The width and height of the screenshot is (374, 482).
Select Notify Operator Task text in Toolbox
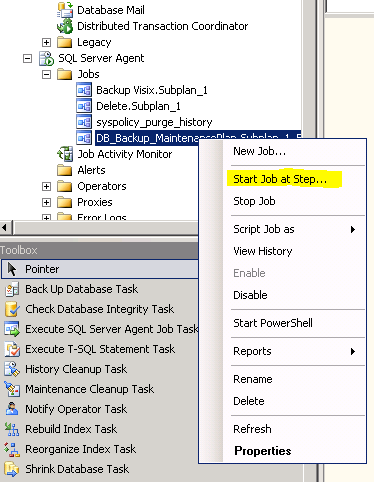(x=76, y=409)
